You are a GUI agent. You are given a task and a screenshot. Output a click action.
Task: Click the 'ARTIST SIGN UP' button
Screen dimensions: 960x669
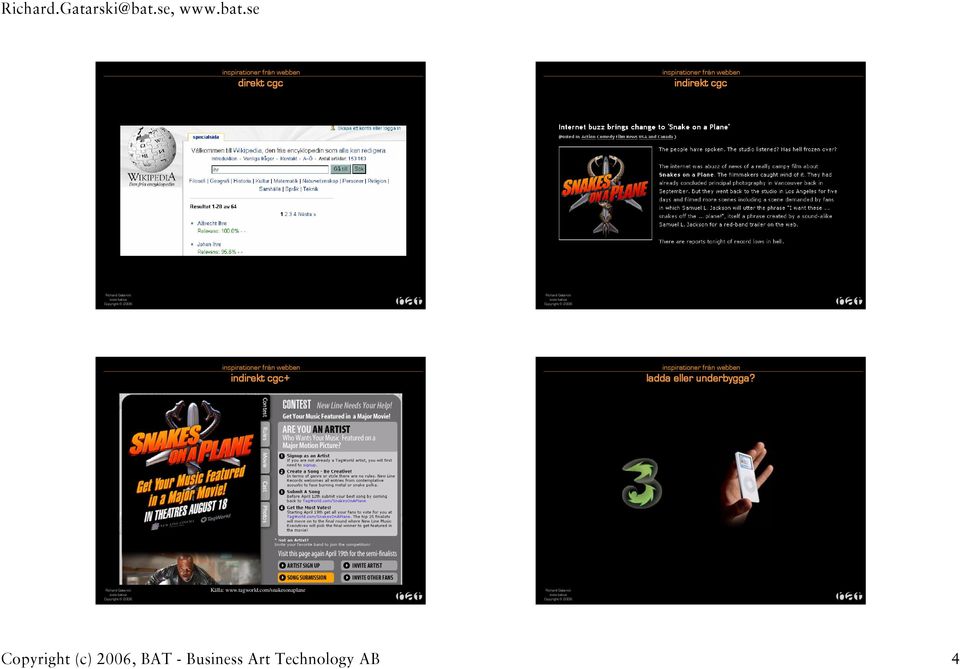tap(306, 566)
